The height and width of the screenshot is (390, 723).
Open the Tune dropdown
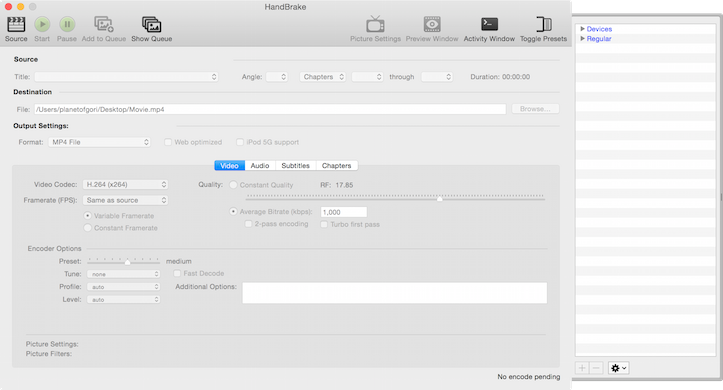124,274
